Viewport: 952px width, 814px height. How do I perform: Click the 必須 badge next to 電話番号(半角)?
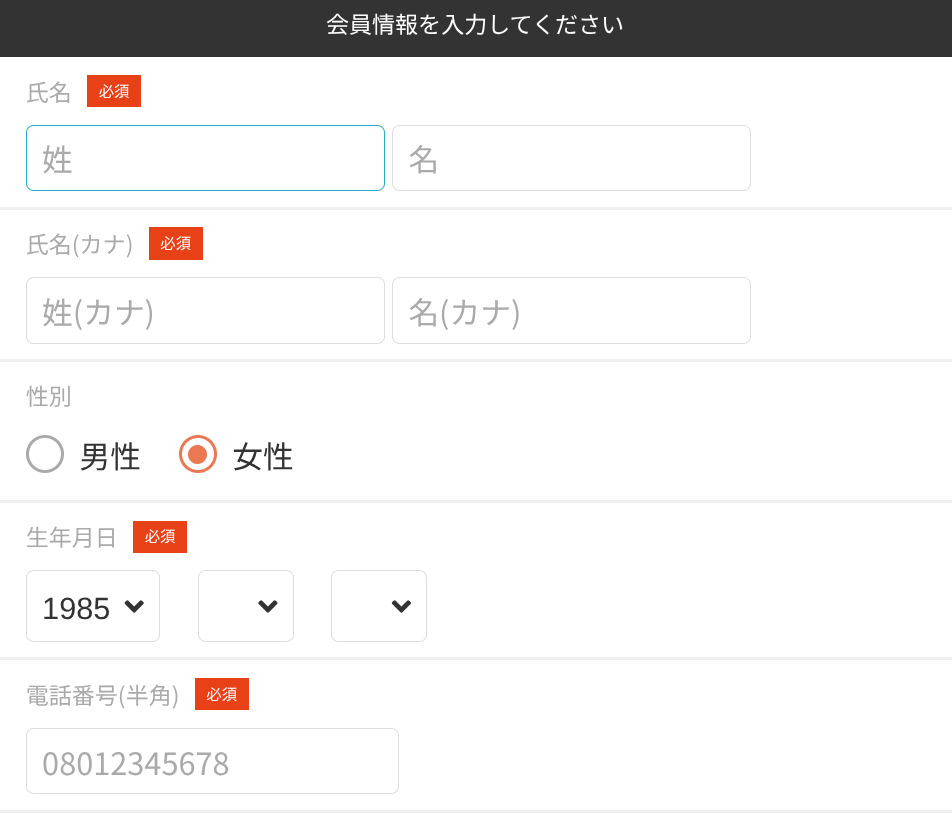[x=221, y=694]
